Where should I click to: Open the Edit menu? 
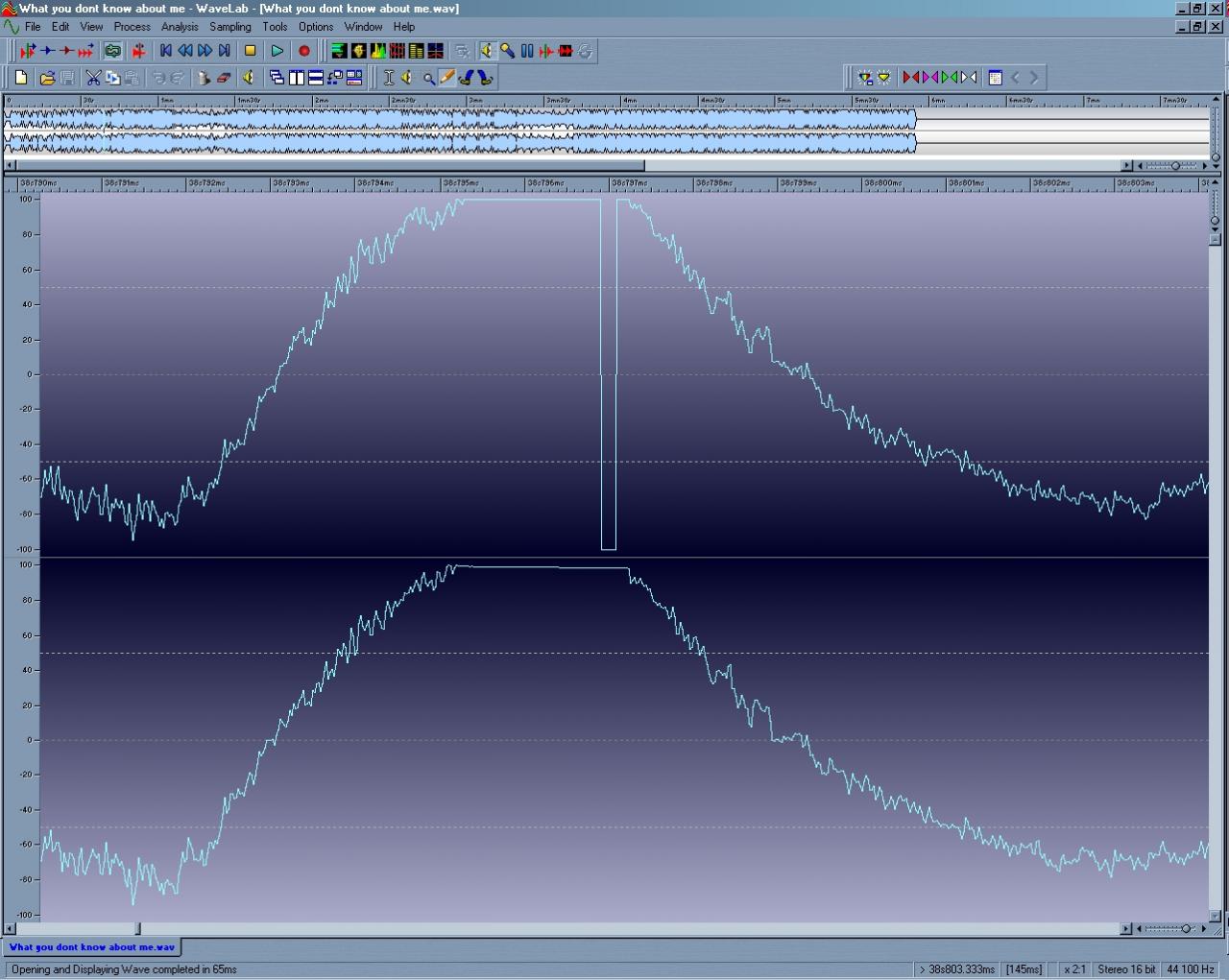pos(60,27)
